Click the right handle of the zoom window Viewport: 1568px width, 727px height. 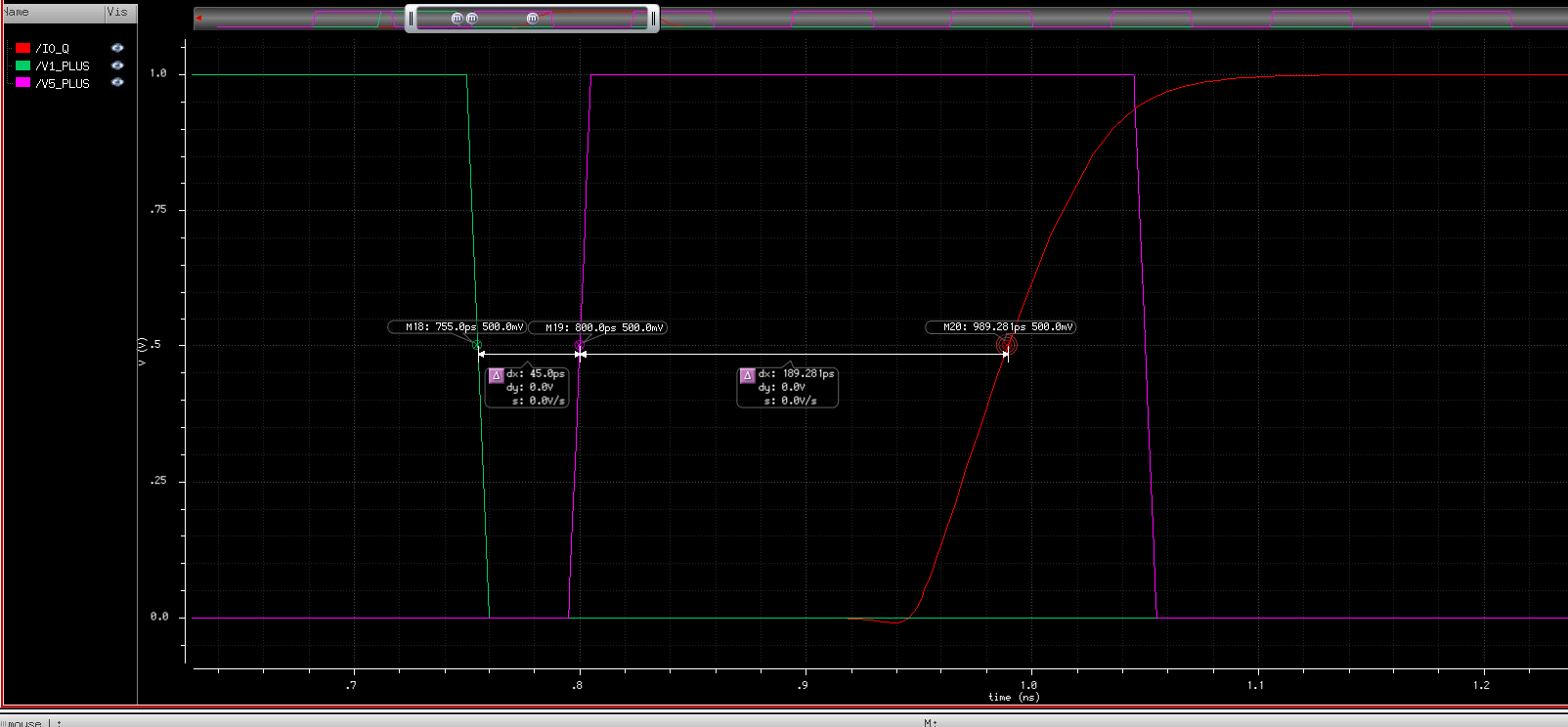pyautogui.click(x=653, y=19)
